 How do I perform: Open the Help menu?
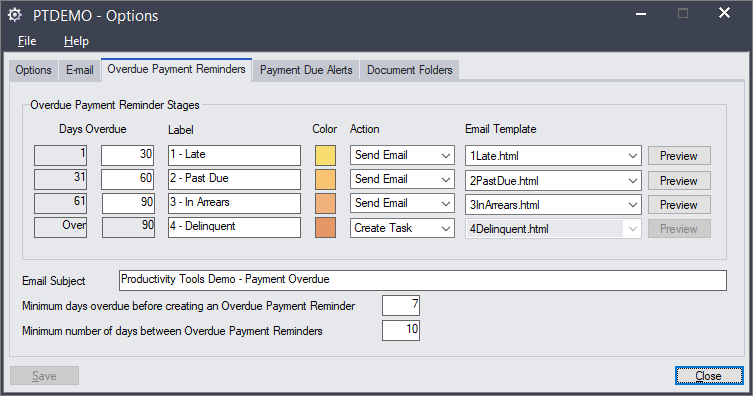point(76,41)
